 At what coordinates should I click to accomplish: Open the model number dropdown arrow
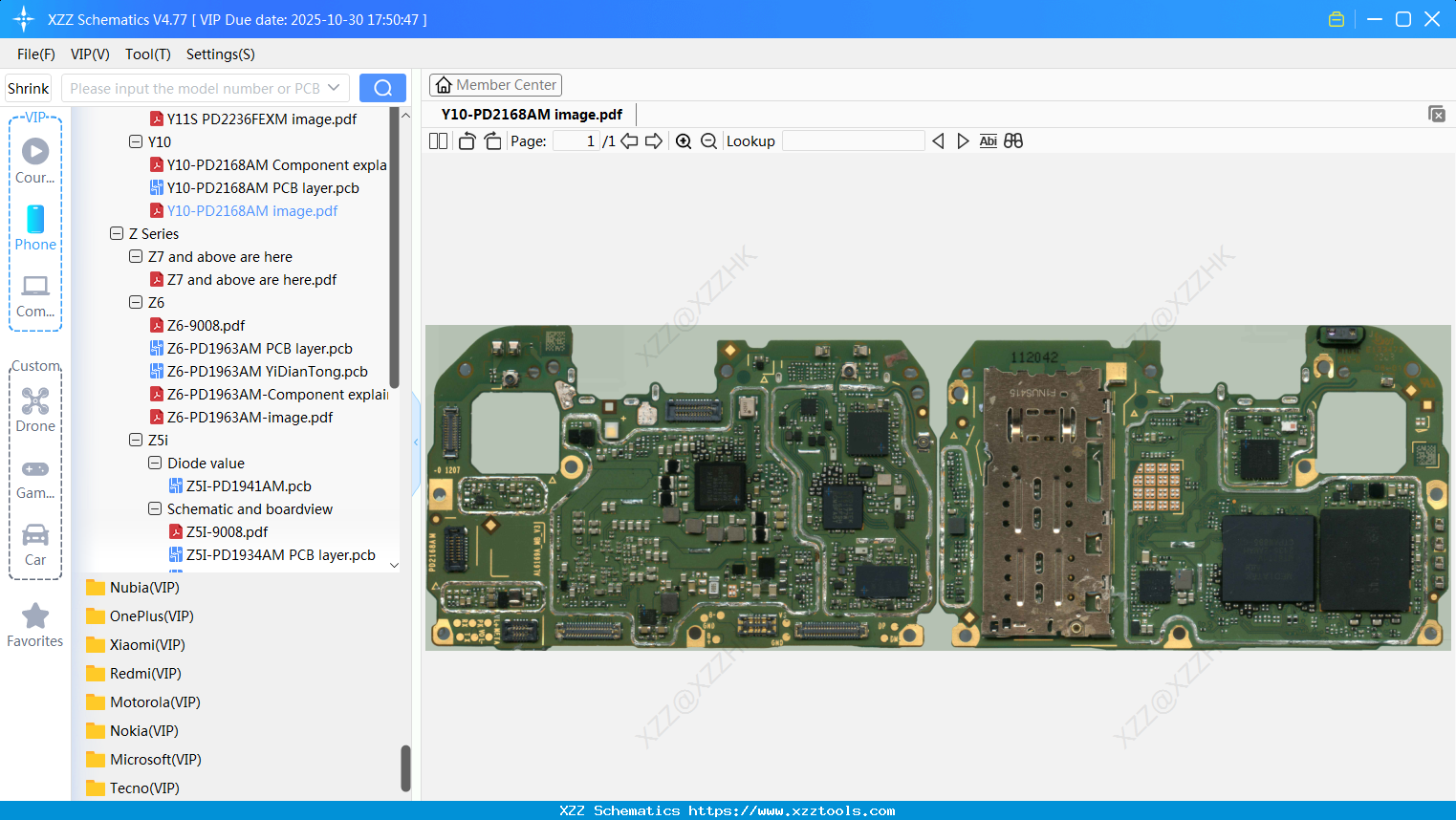pyautogui.click(x=334, y=88)
